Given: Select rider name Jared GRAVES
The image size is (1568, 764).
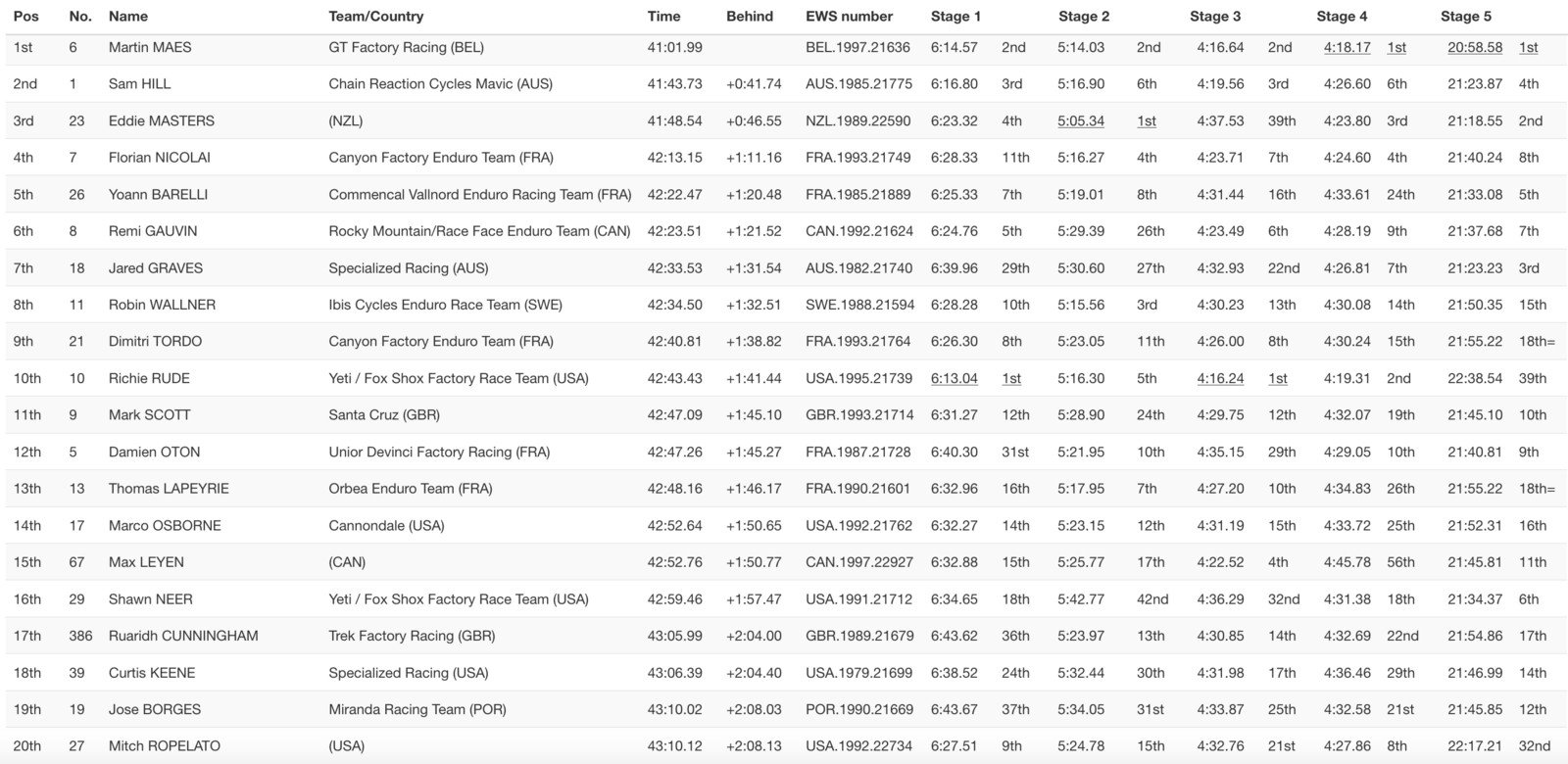Looking at the screenshot, I should tap(154, 267).
